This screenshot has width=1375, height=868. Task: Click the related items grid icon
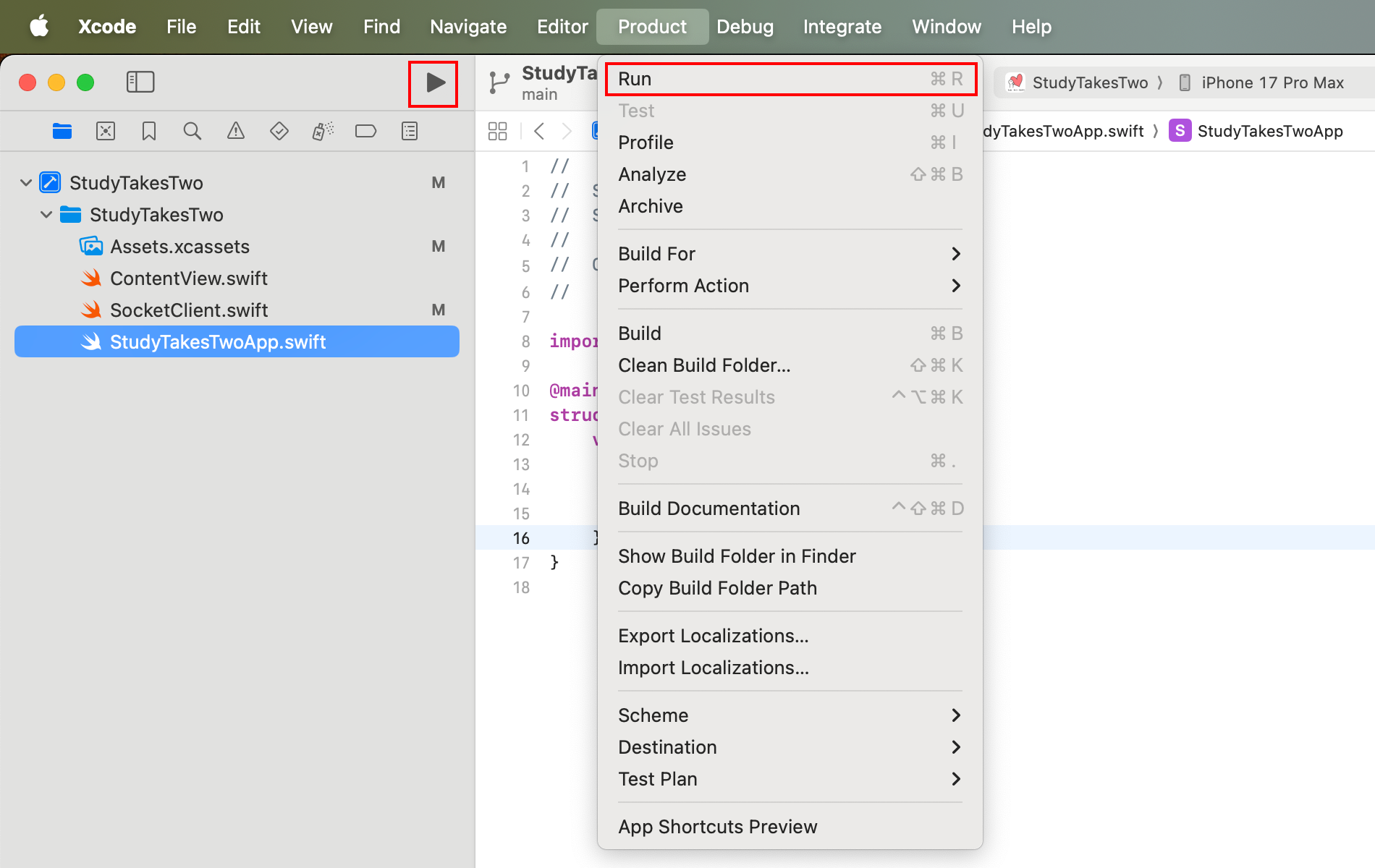coord(498,131)
